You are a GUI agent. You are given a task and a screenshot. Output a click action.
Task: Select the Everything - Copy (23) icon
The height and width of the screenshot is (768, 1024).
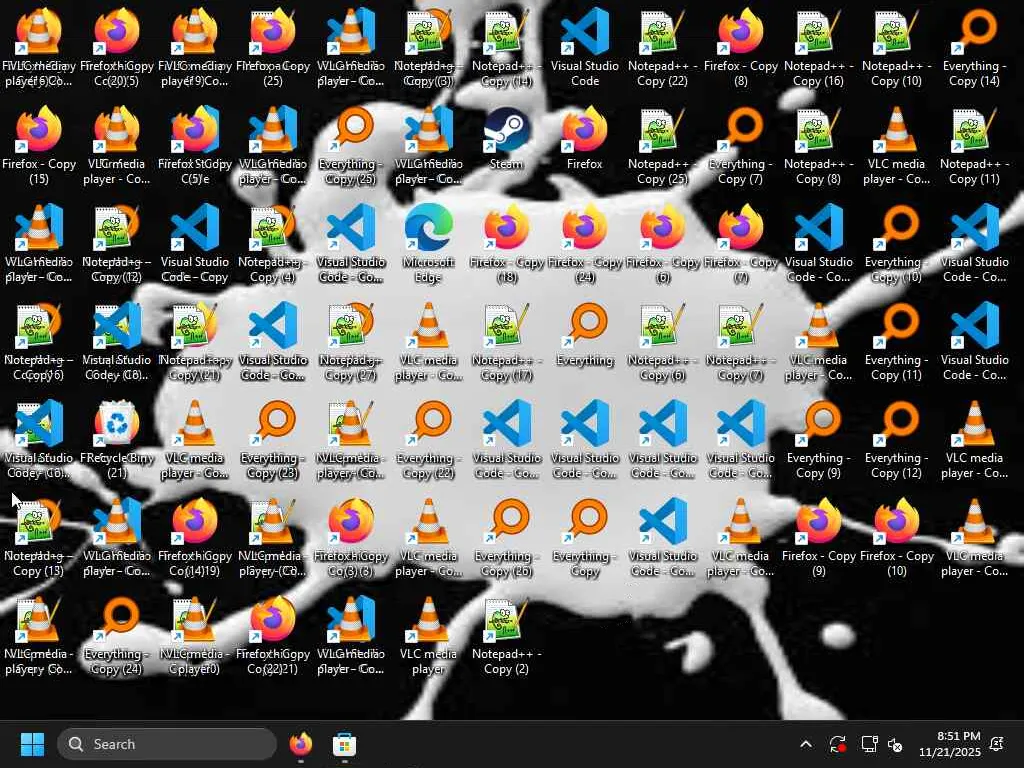point(272,440)
